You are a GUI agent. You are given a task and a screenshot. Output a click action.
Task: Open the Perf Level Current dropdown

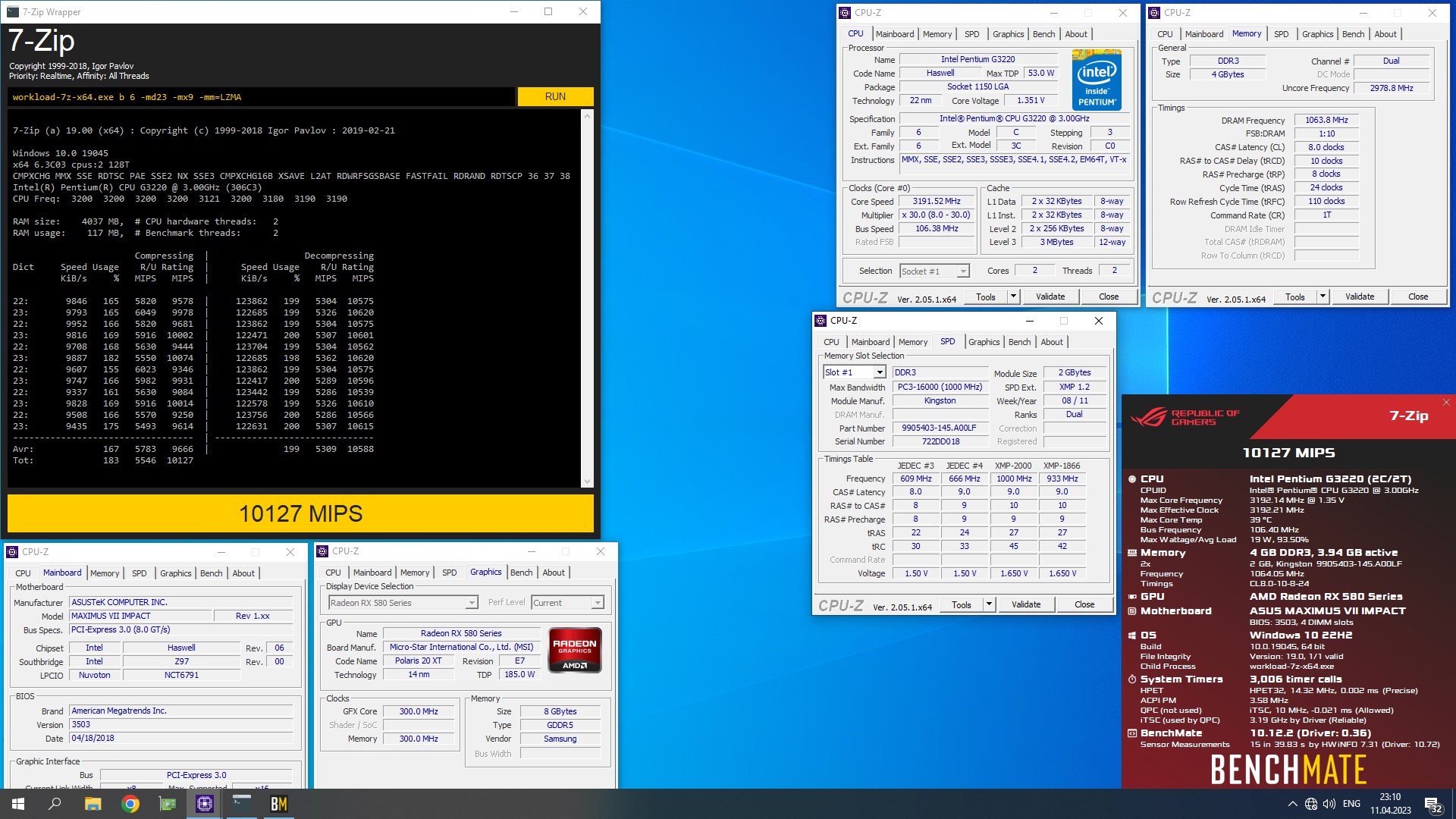pos(567,603)
